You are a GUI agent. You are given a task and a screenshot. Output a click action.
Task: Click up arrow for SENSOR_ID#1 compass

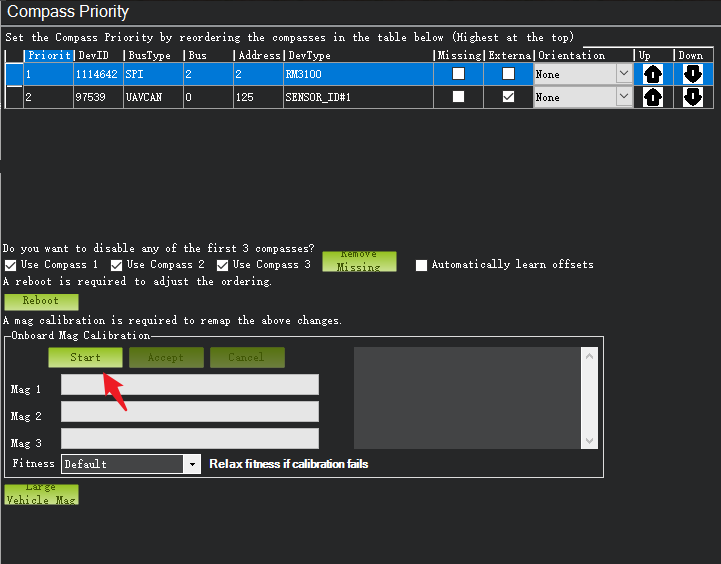pyautogui.click(x=653, y=97)
